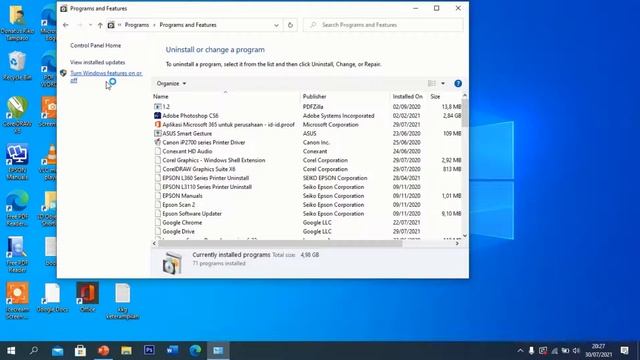
Task: Click the Adobe Photoshop CS6 program icon
Action: pos(158,116)
